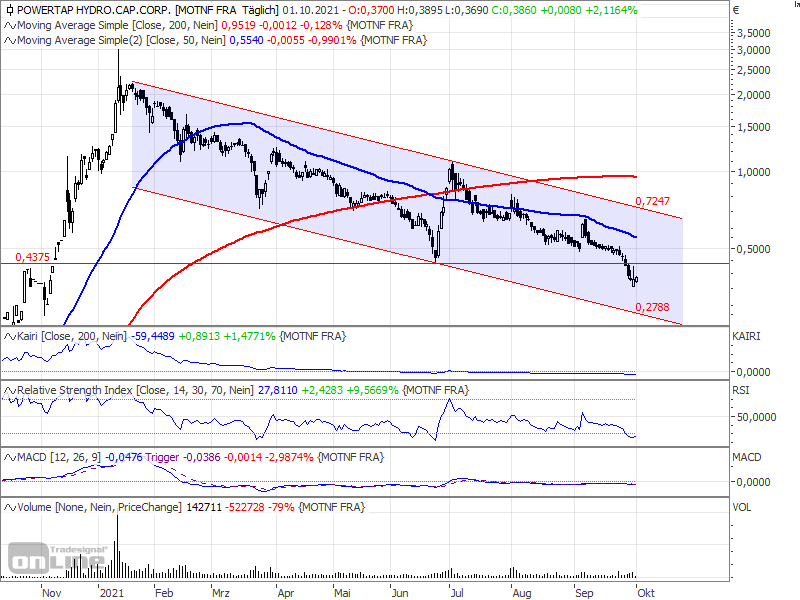Click the RSI panel axis title

coord(741,390)
